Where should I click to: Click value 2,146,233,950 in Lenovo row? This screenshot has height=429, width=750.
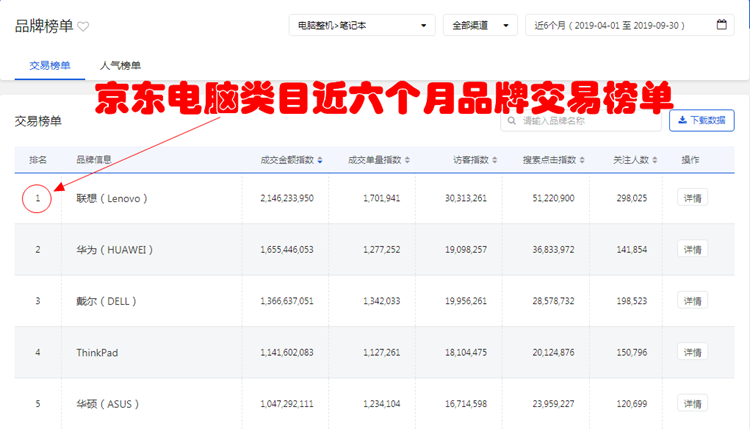[x=287, y=198]
